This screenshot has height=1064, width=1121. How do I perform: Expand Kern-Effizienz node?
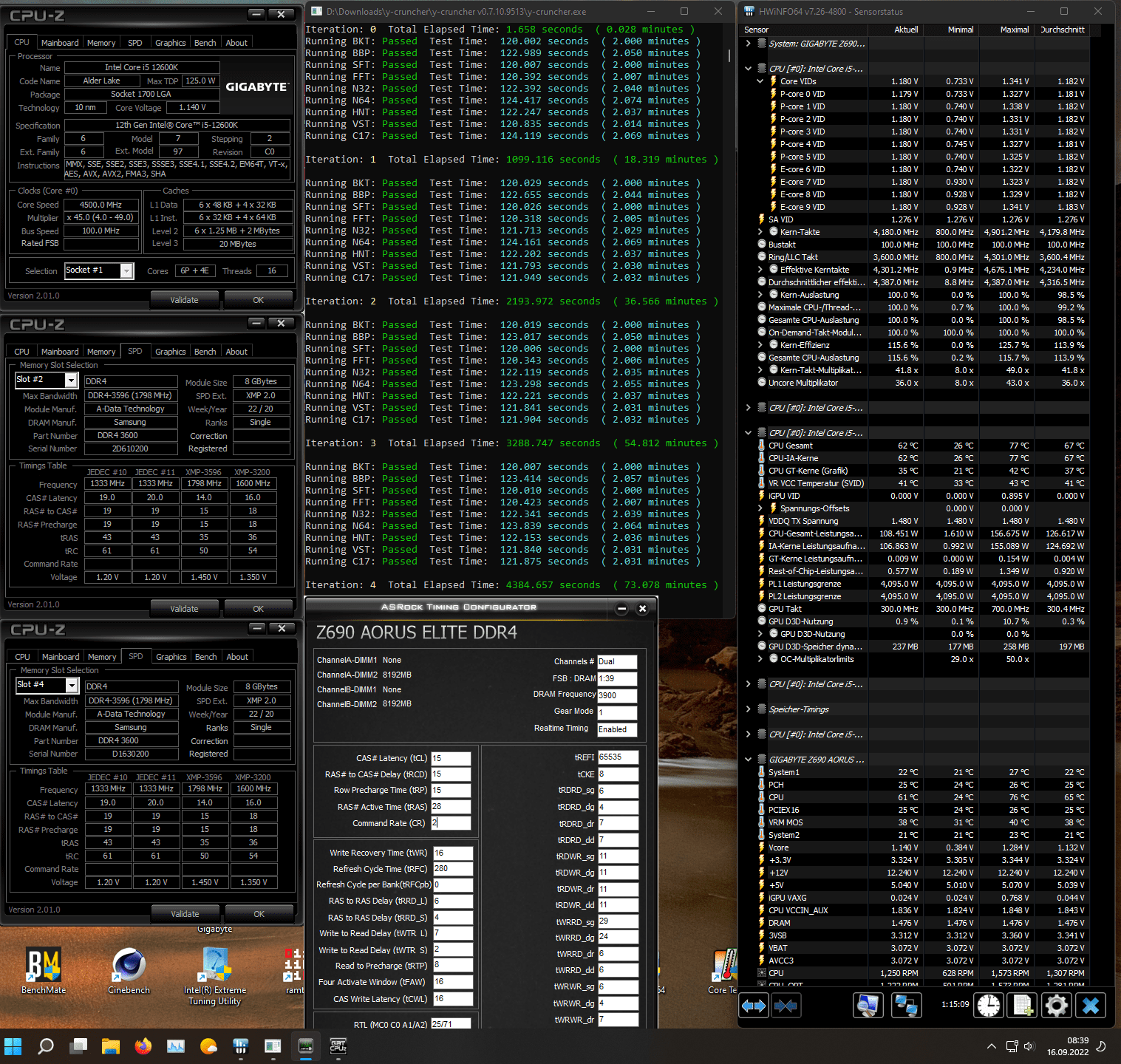coord(760,345)
